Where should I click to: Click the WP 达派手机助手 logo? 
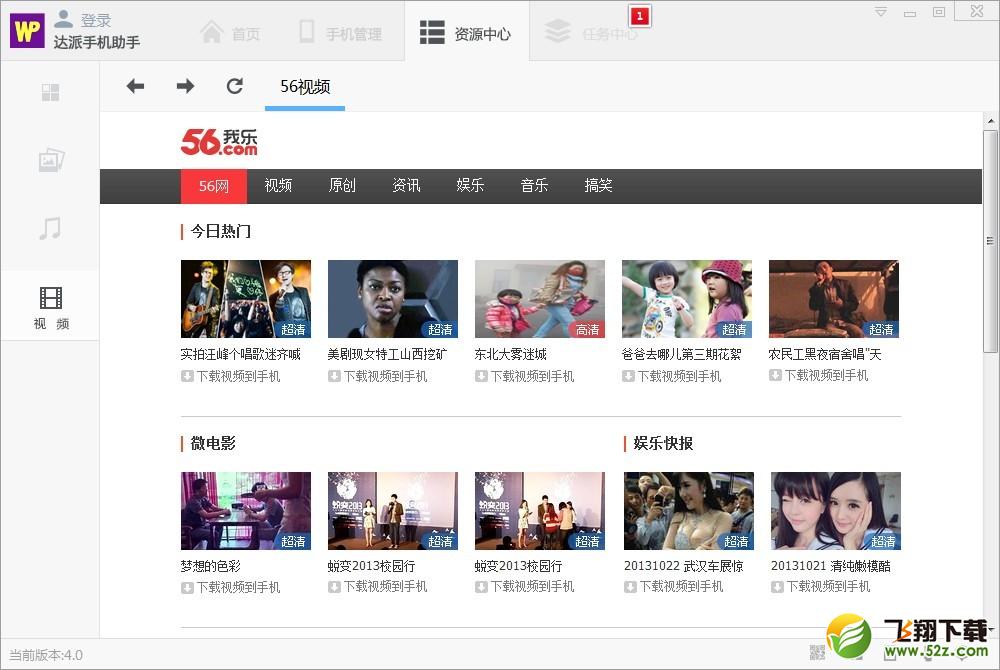[x=27, y=31]
